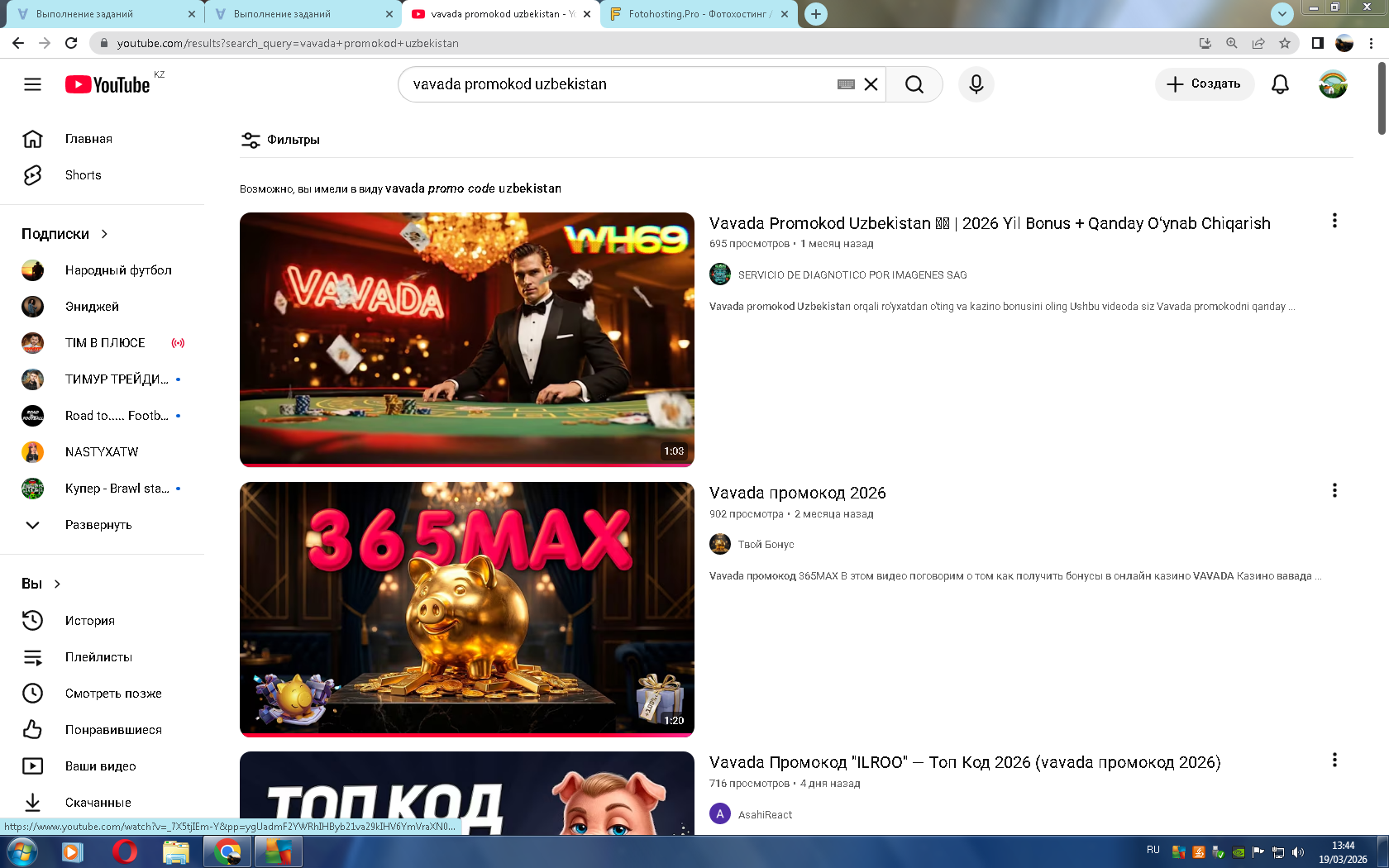1389x868 pixels.
Task: Visit SERVICIO DE DIAGNOTICO channel
Action: 852,275
